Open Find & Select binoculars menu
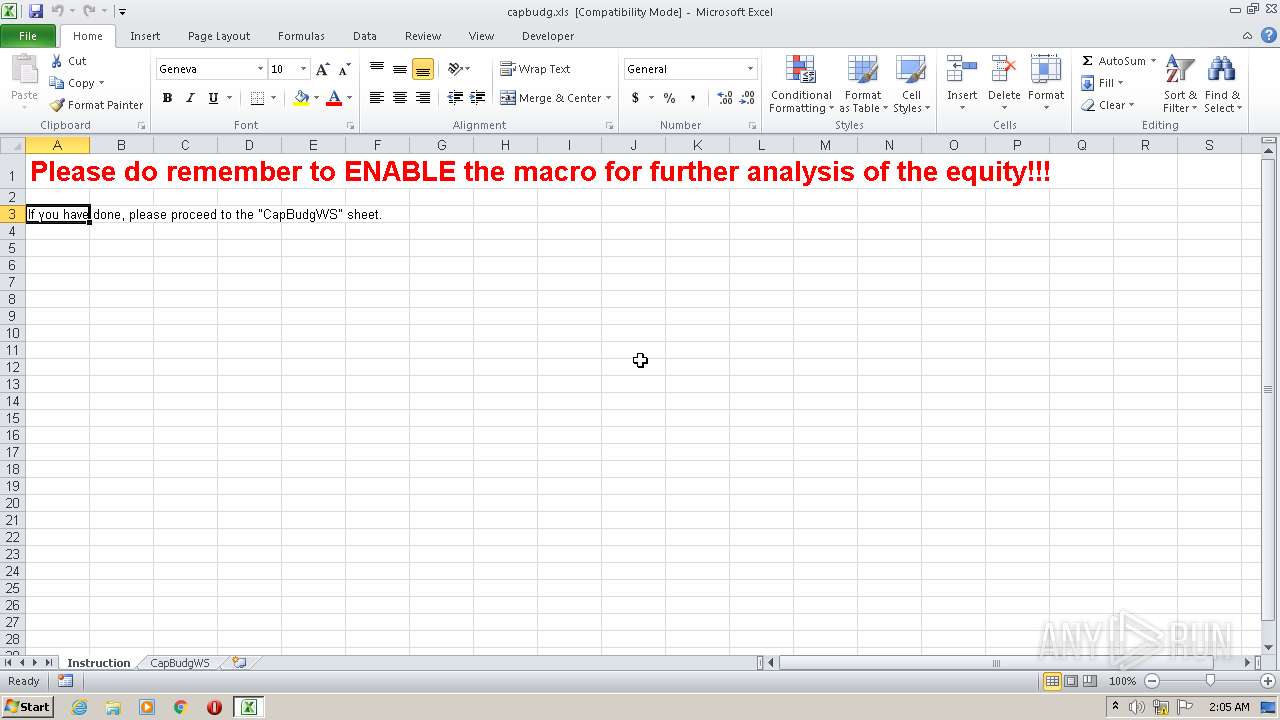 1222,85
